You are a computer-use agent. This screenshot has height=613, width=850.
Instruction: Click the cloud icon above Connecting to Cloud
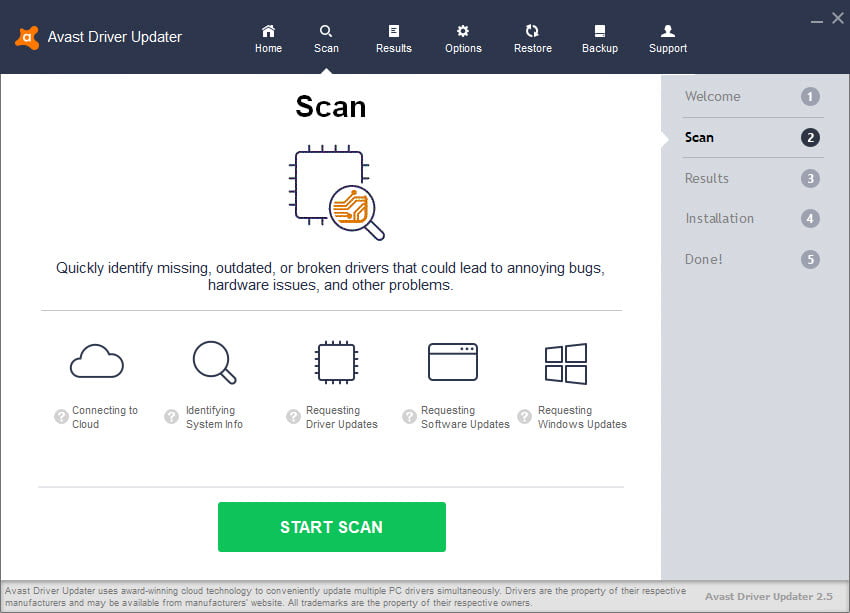pos(96,362)
